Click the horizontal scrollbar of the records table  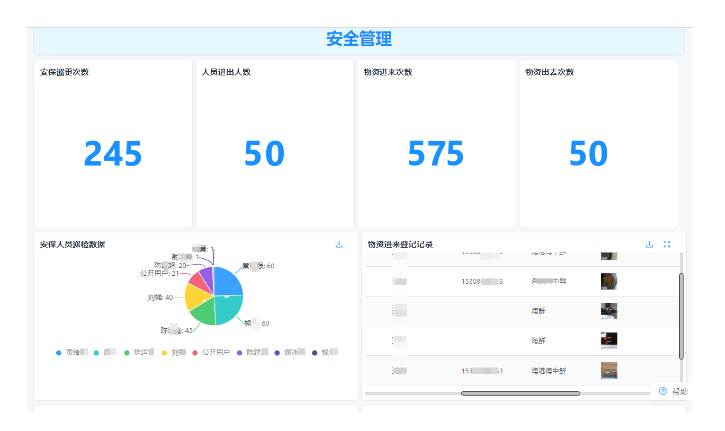[x=520, y=394]
